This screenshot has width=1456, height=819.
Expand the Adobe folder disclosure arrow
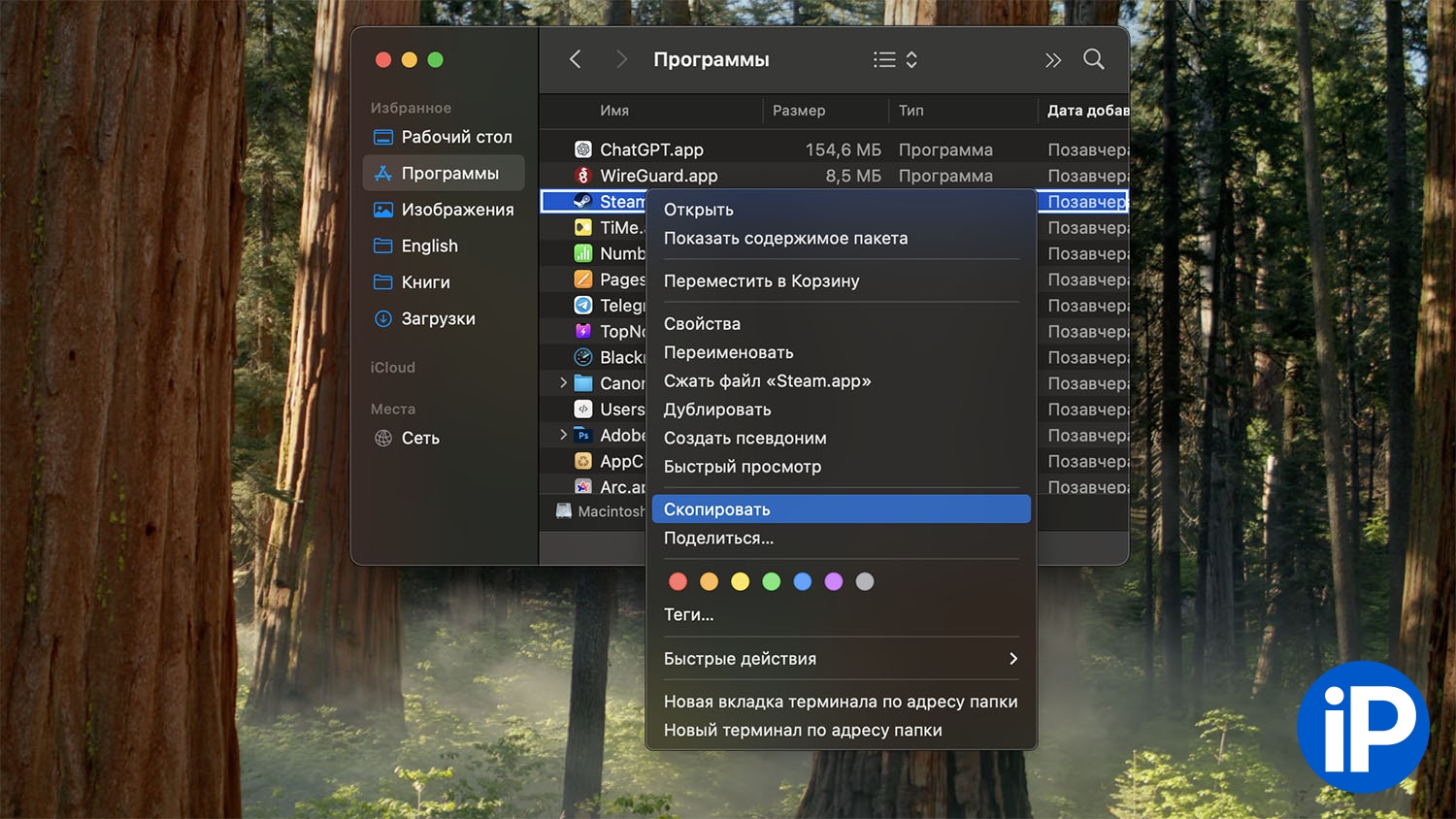tap(563, 436)
